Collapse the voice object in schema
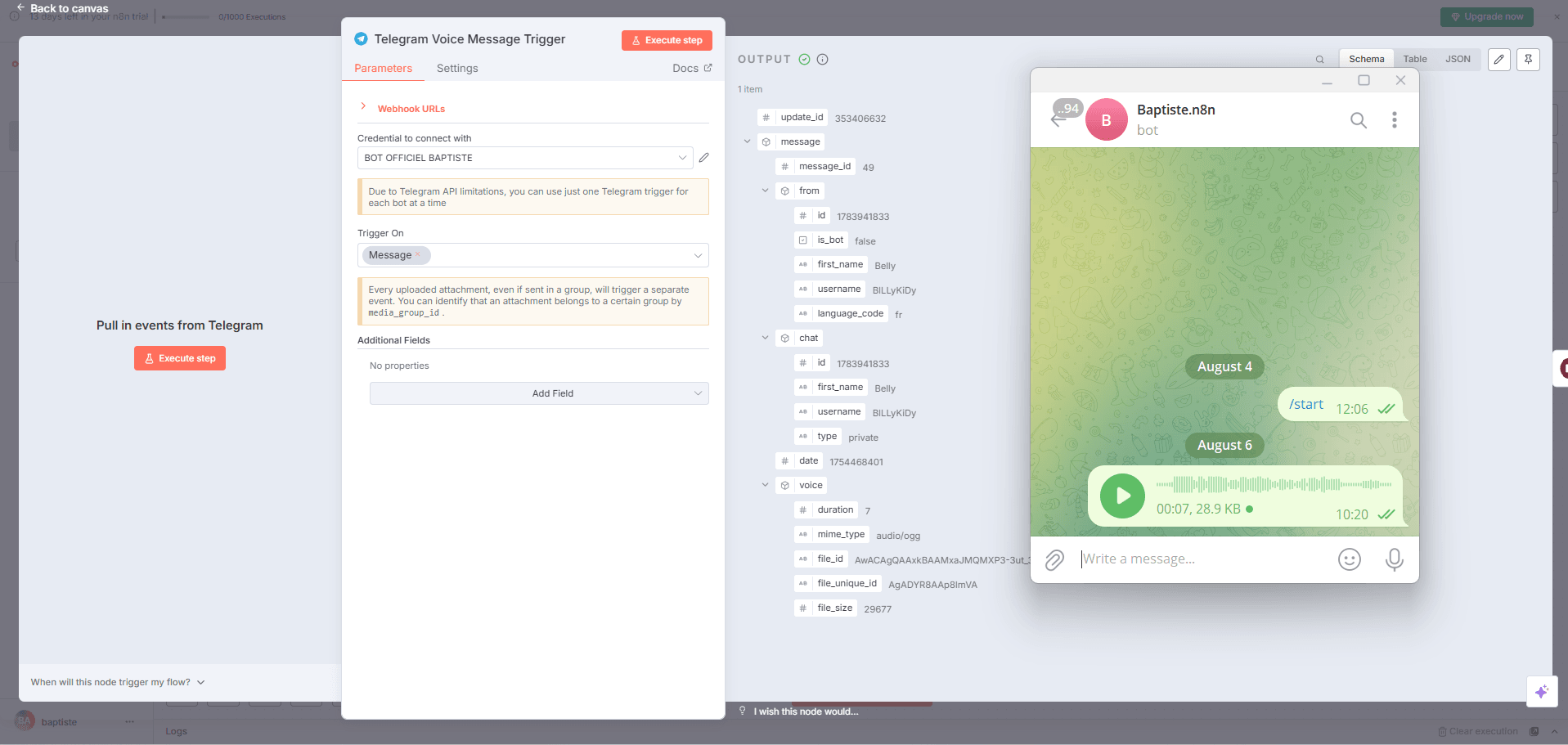The image size is (1568, 745). 766,485
